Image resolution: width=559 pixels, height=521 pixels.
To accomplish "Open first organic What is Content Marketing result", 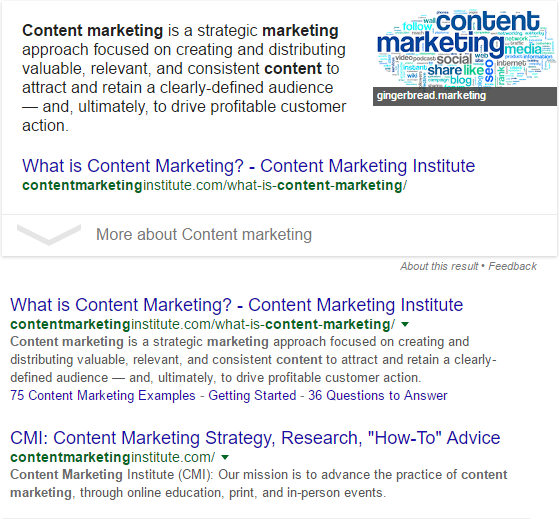I will [236, 305].
